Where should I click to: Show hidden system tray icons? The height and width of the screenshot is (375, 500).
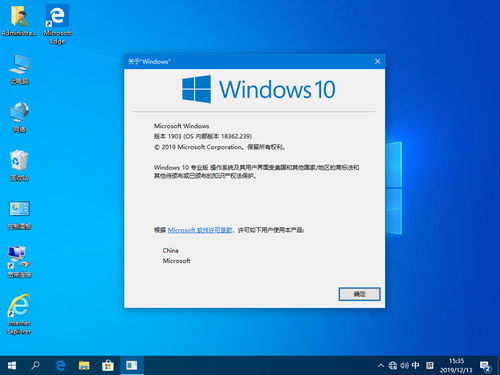click(x=381, y=366)
